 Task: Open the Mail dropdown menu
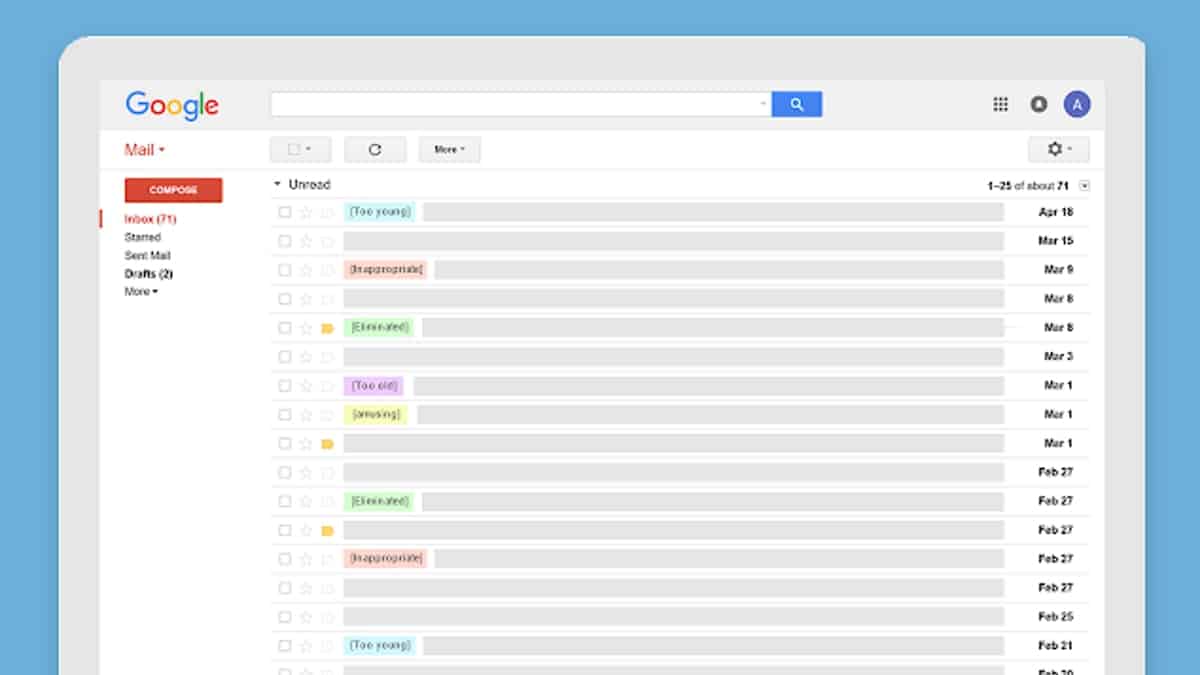[x=141, y=148]
